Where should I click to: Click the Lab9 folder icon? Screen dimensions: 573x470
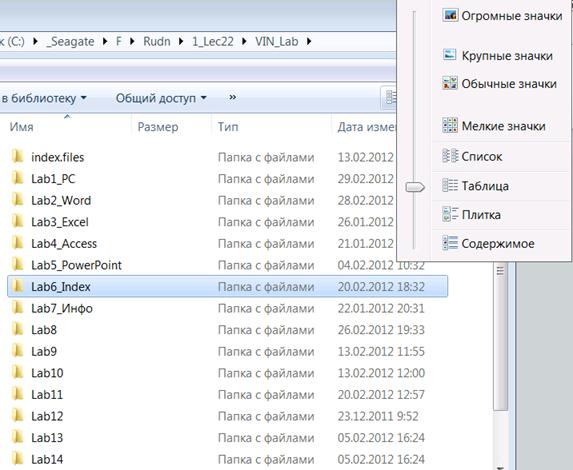tap(17, 351)
